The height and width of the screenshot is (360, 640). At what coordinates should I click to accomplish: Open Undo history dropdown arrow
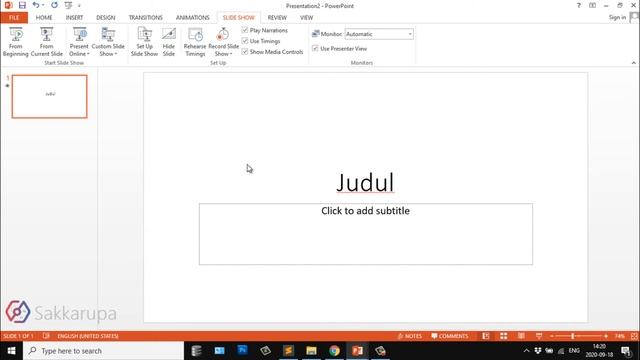43,5
